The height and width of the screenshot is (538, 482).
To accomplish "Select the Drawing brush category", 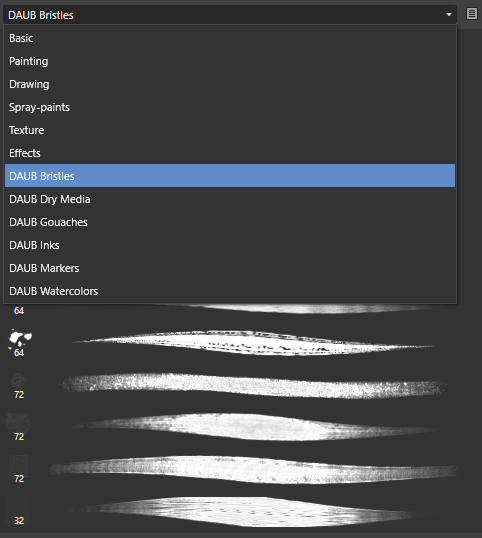I will (230, 84).
